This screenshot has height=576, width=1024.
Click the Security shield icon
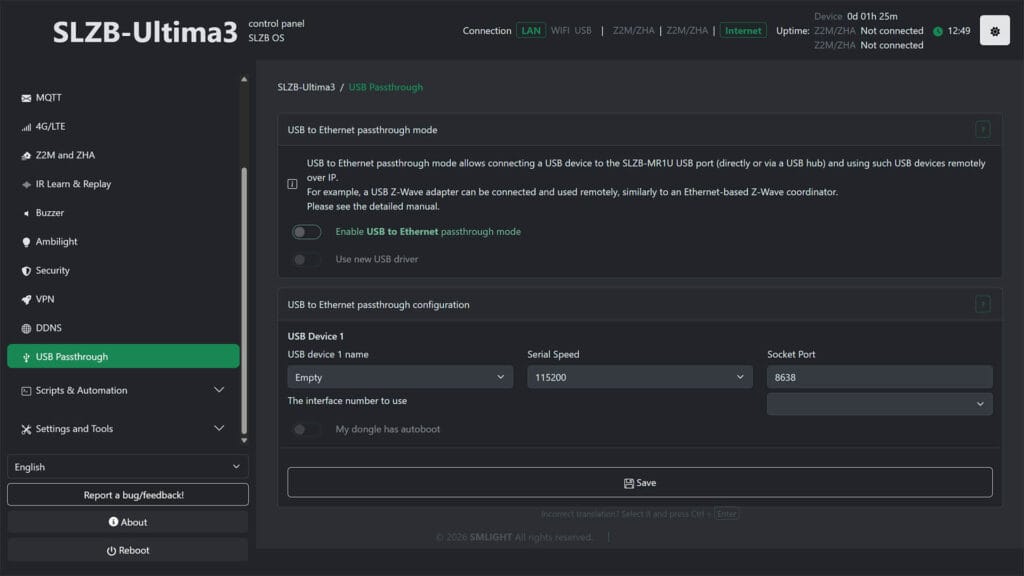[26, 271]
